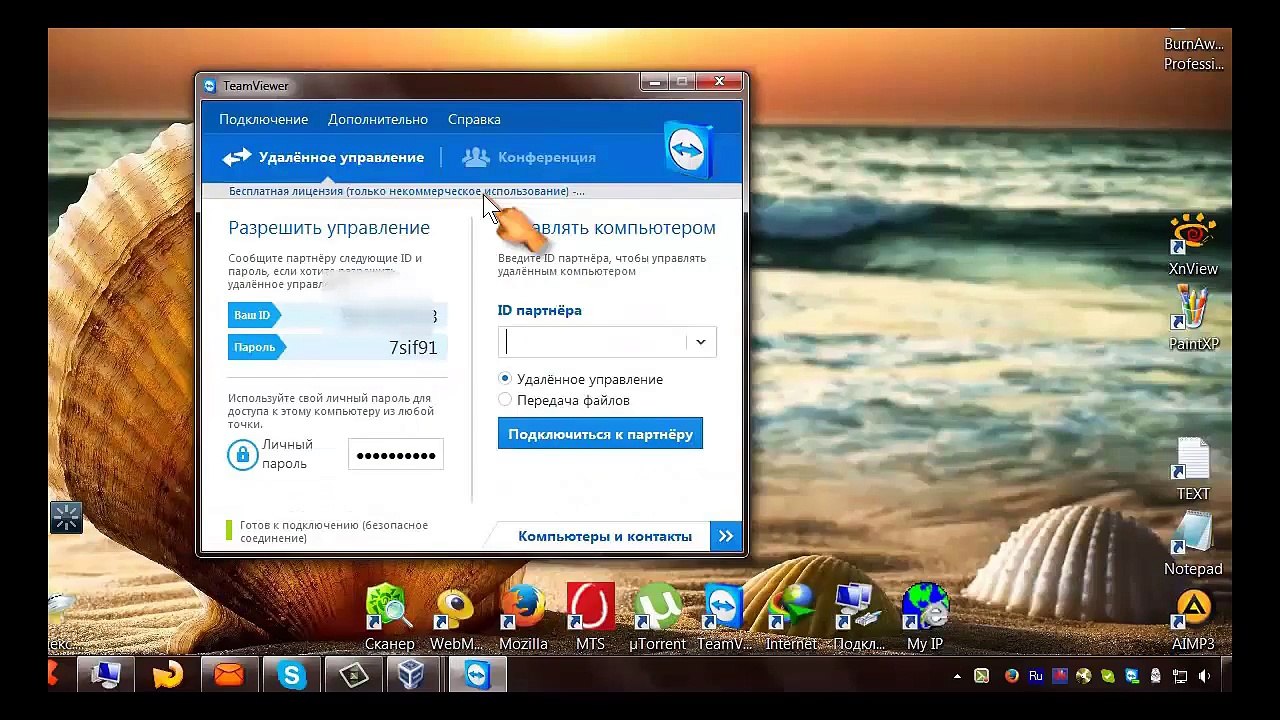Expand the ID партнёра dropdown arrow
This screenshot has height=720, width=1280.
click(x=701, y=342)
